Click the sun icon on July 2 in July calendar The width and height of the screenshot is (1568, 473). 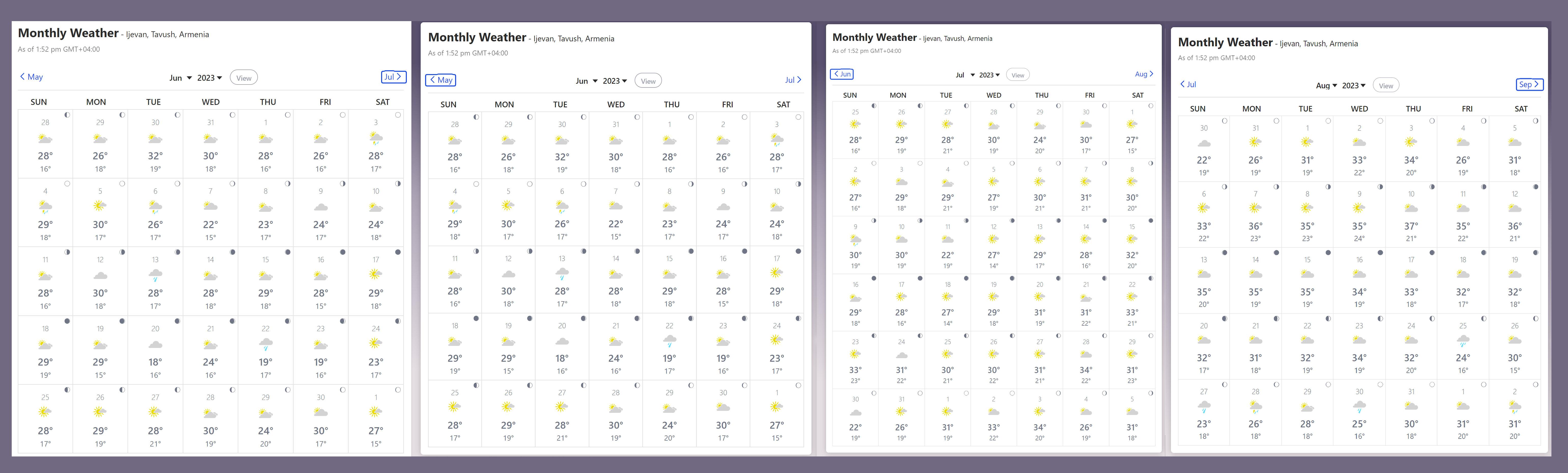point(855,182)
